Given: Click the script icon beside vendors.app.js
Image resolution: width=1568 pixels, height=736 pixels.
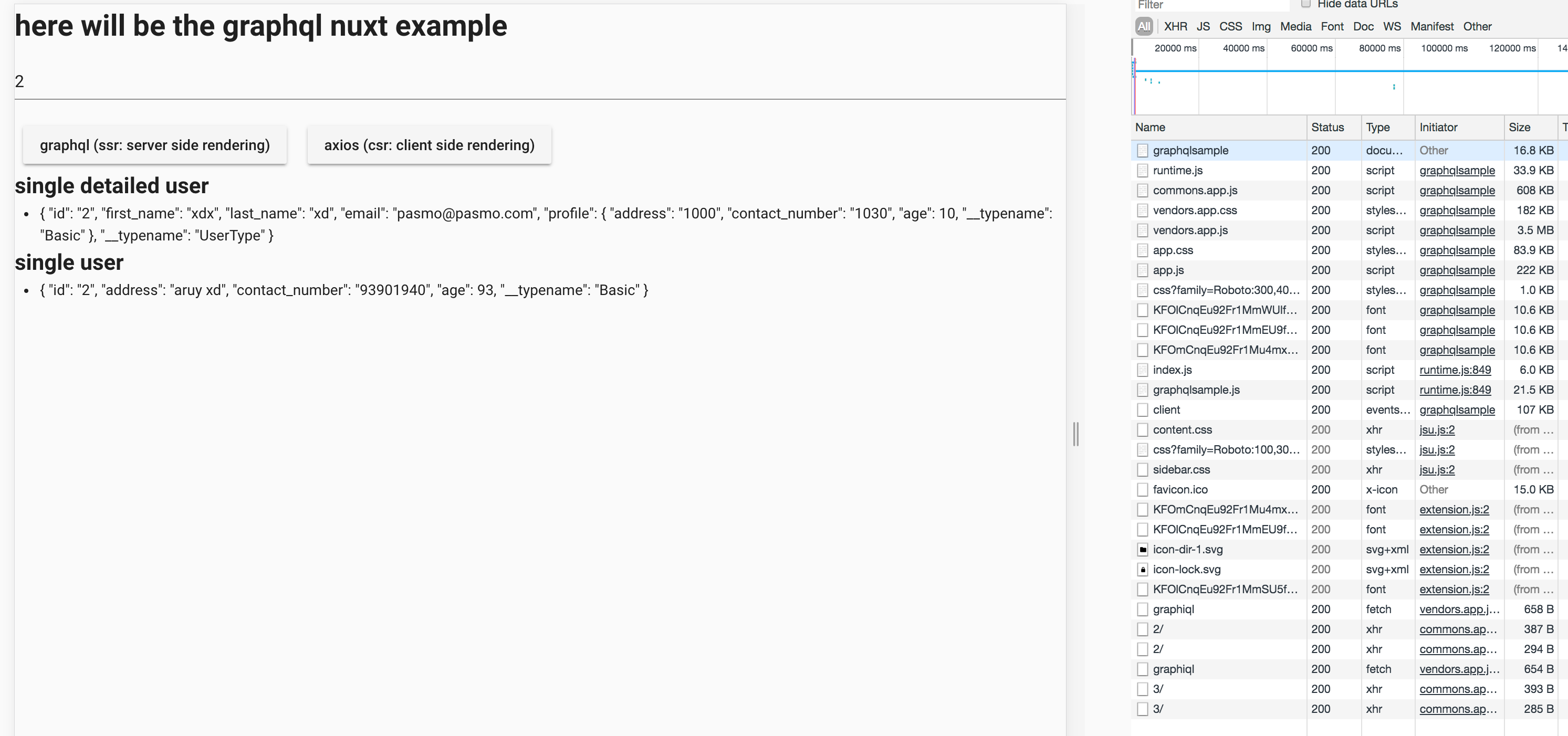Looking at the screenshot, I should click(x=1143, y=230).
